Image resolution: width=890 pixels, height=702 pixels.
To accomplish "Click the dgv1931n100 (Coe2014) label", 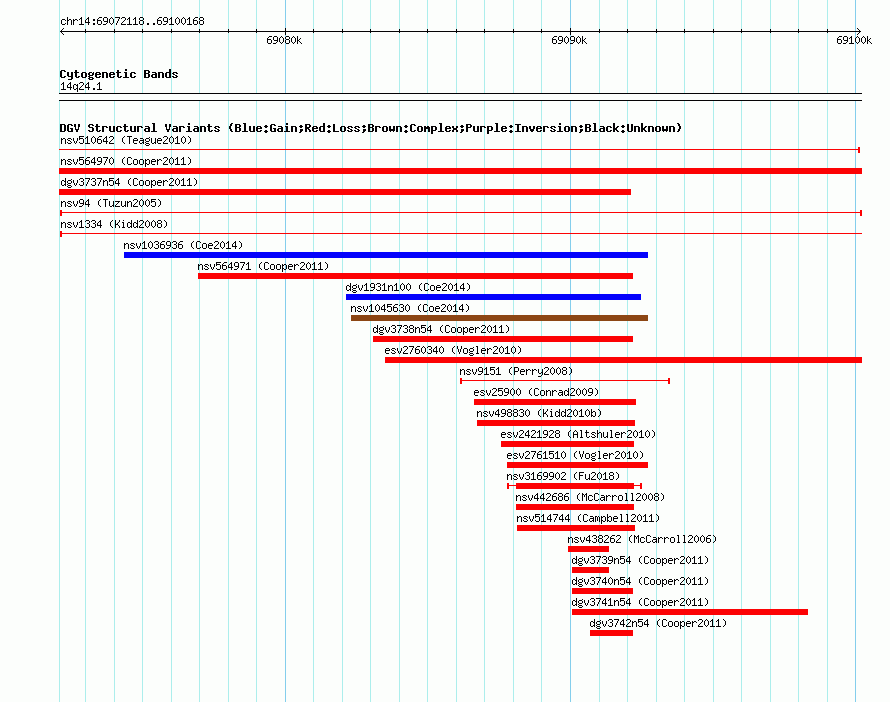I will click(408, 287).
